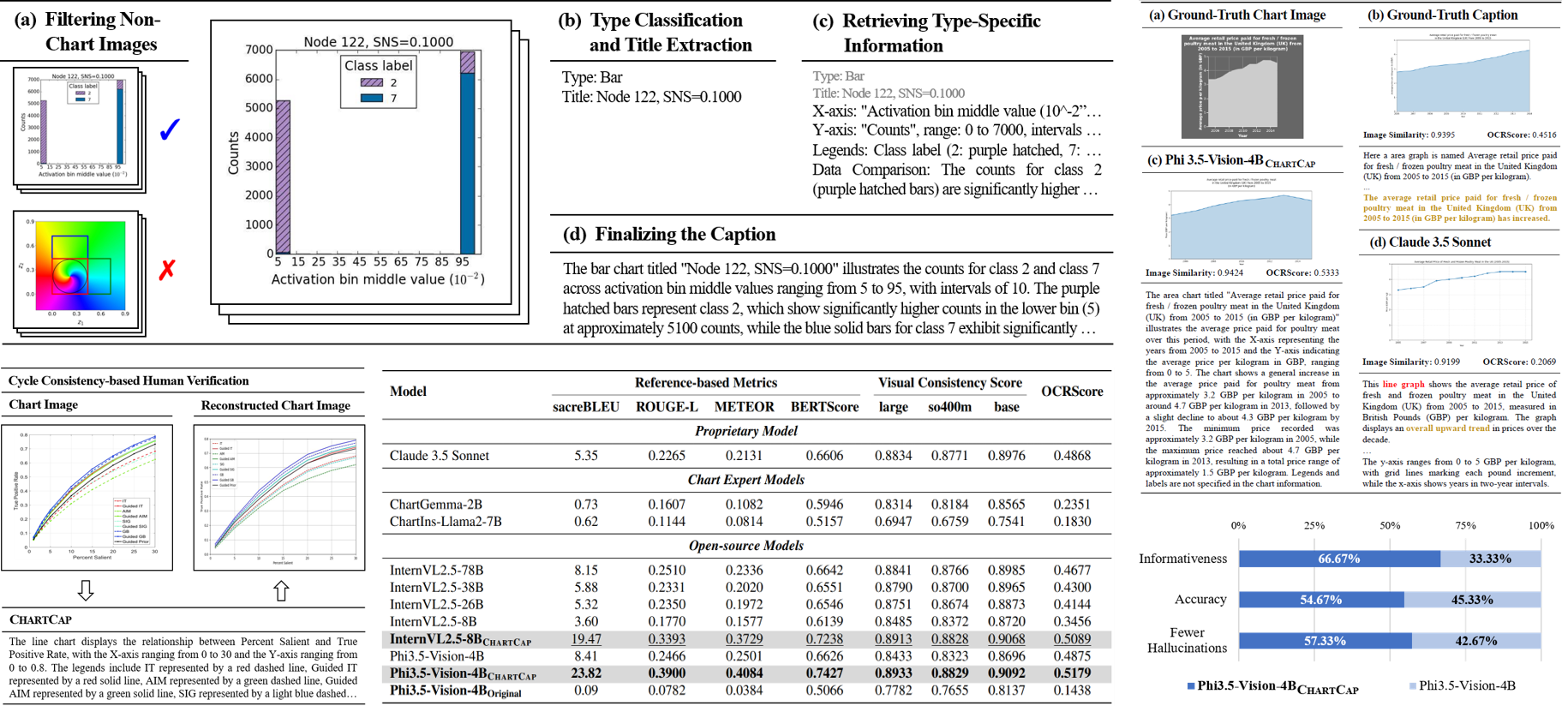This screenshot has width=1568, height=706.
Task: Select the area chart under Phi 3.5-Vision-4B ChartCap heading
Action: pos(1242,220)
